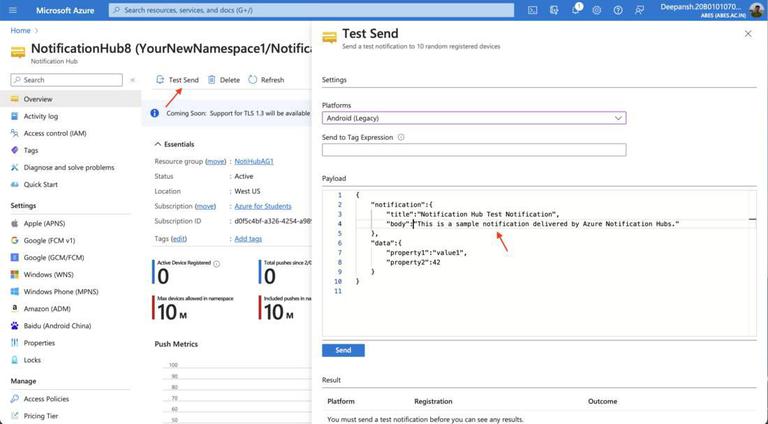Click the Google (FCM v1) icon
Viewport: 768px width, 424px height.
pos(15,240)
